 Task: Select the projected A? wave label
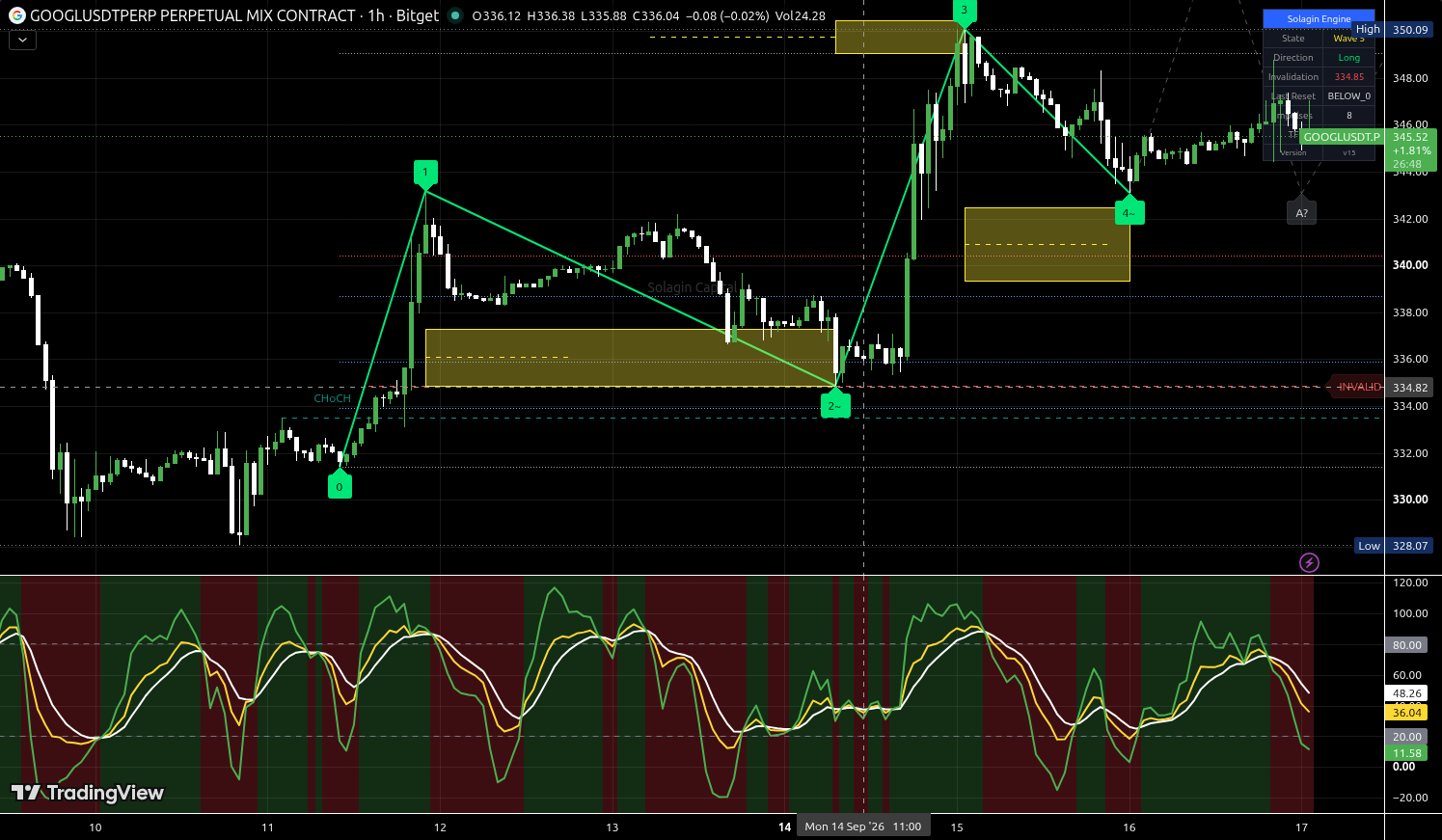1302,212
